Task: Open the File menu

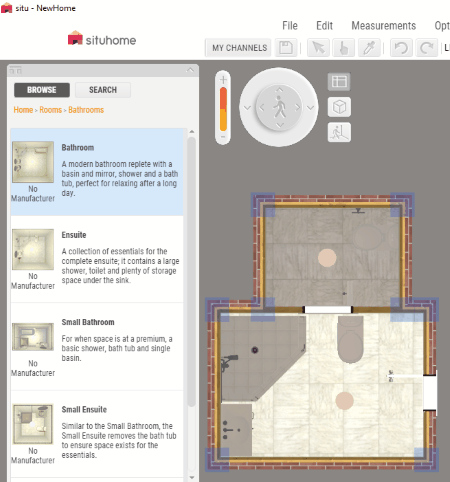Action: click(290, 26)
